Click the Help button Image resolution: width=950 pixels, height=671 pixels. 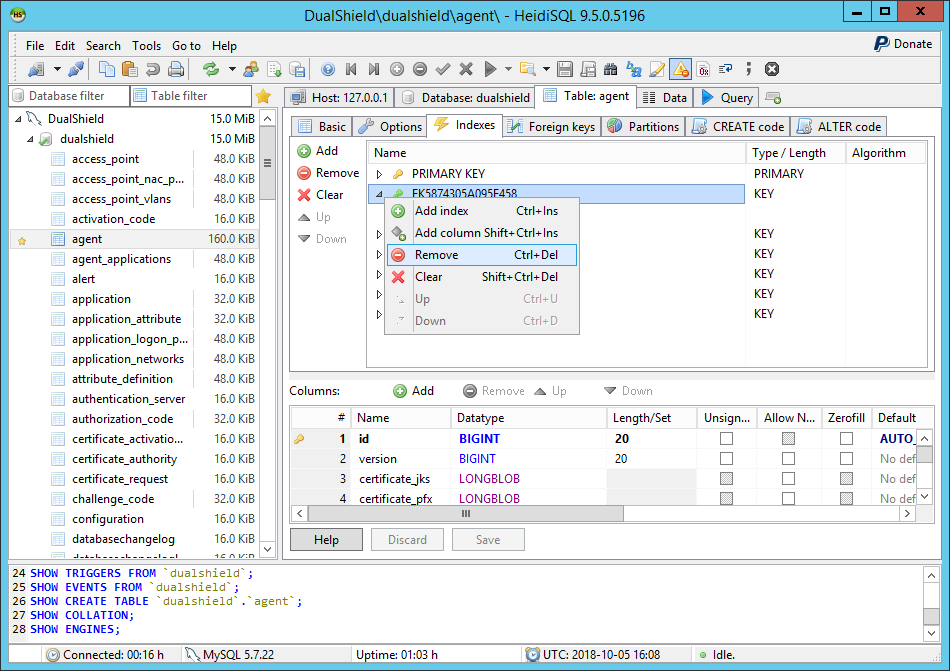pos(326,540)
